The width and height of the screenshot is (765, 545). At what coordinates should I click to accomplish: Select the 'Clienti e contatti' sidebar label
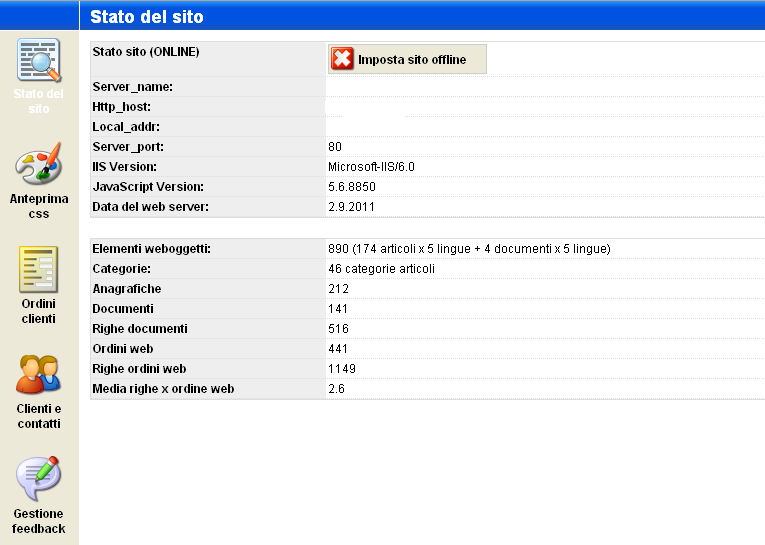coord(39,416)
